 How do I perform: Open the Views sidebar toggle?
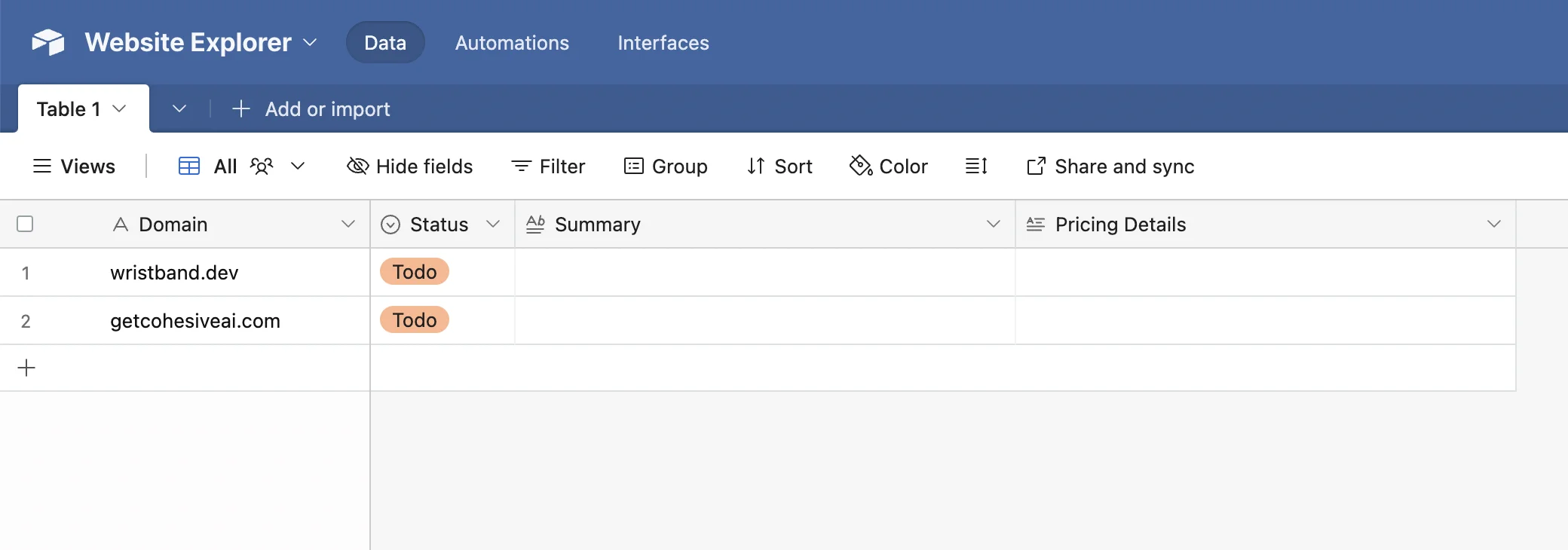pyautogui.click(x=74, y=166)
